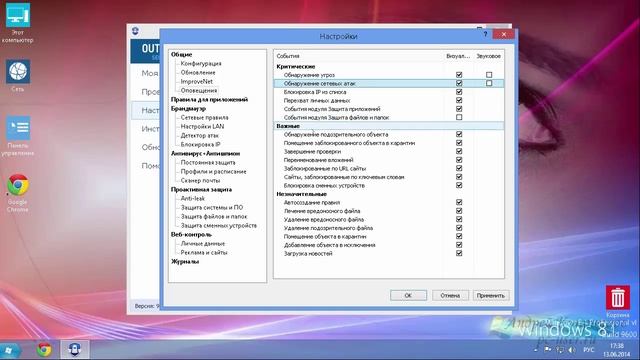Image resolution: width=640 pixels, height=360 pixels.
Task: Open Настройки LAN page
Action: point(202,127)
